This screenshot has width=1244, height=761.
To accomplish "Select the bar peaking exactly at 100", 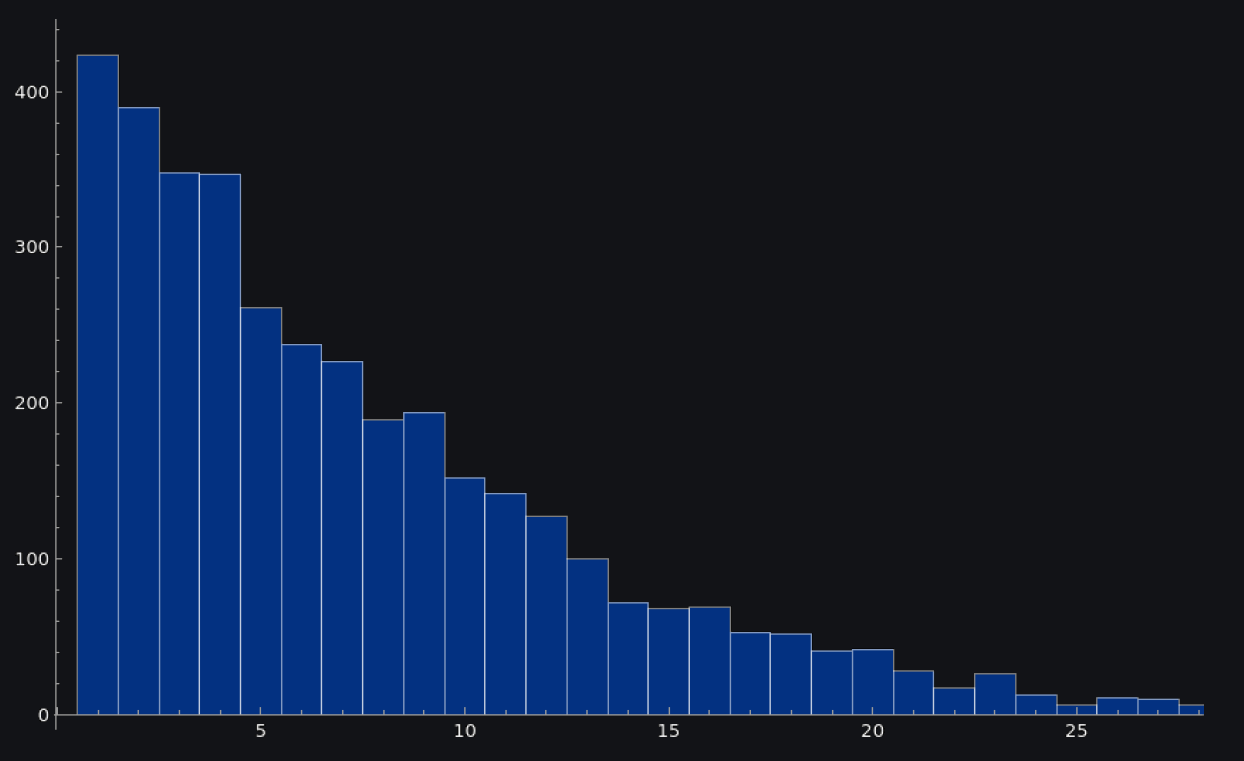I will (x=587, y=637).
